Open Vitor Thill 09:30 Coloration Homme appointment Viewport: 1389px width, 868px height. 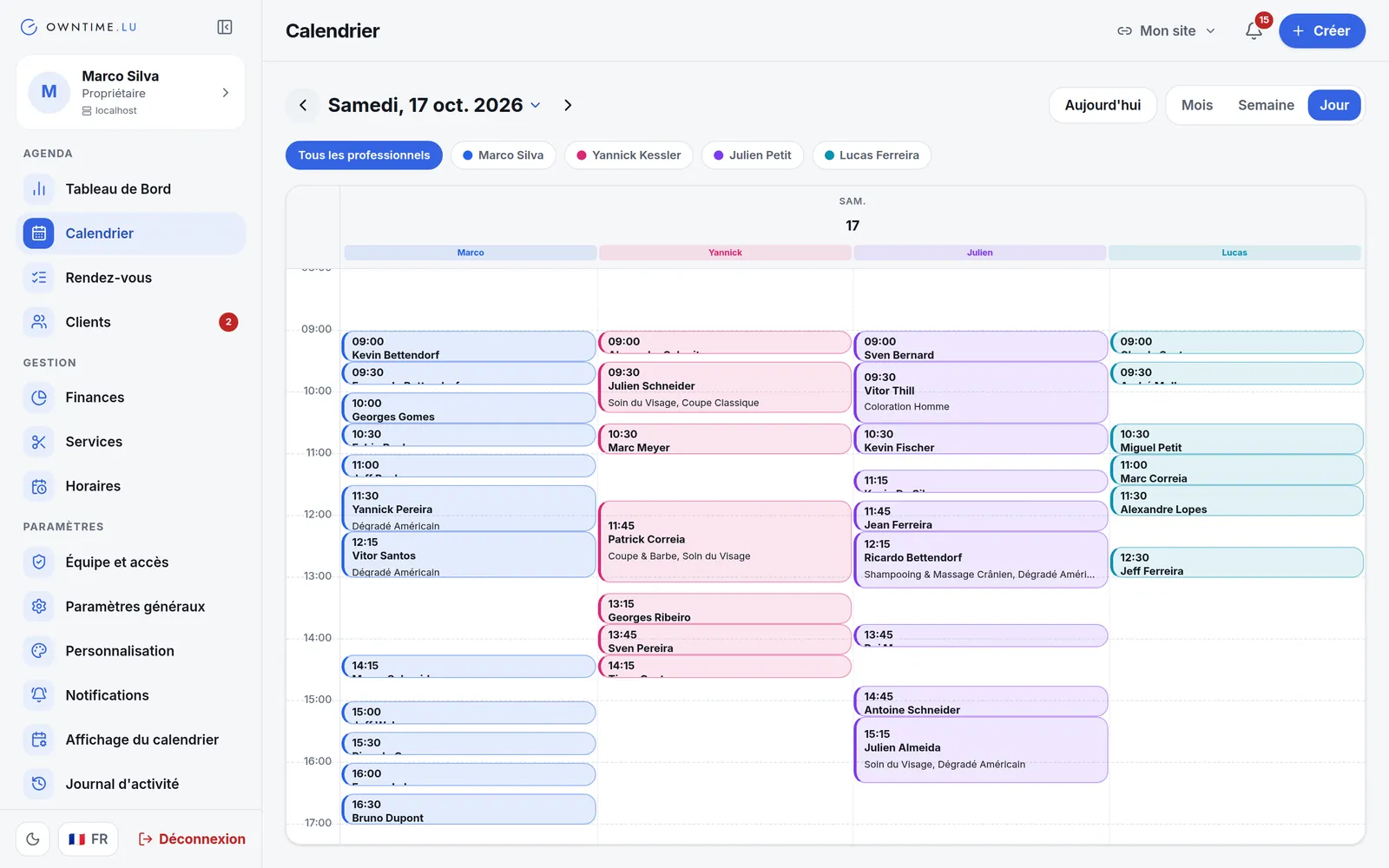pos(981,392)
